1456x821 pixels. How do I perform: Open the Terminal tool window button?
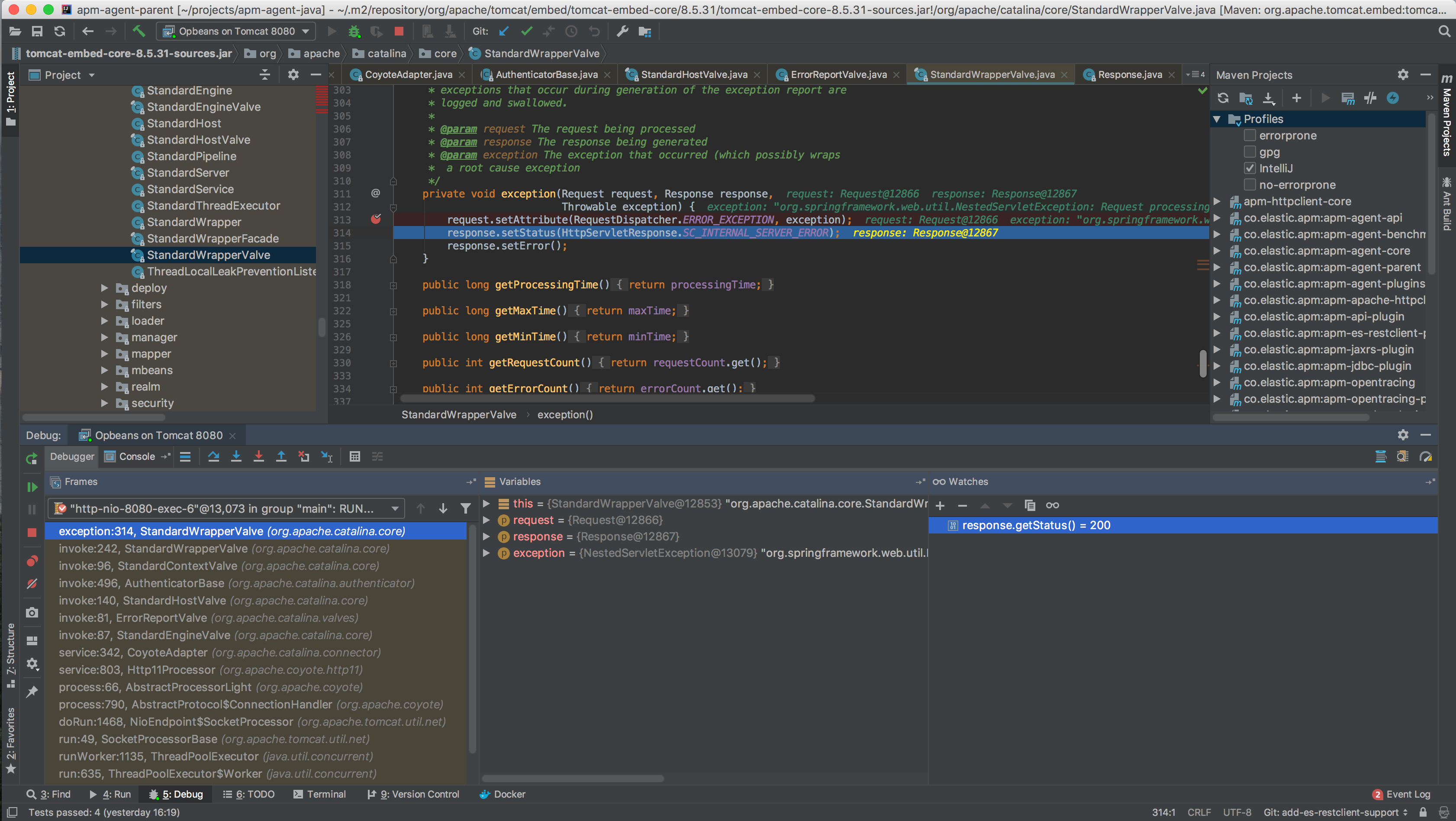tap(320, 795)
